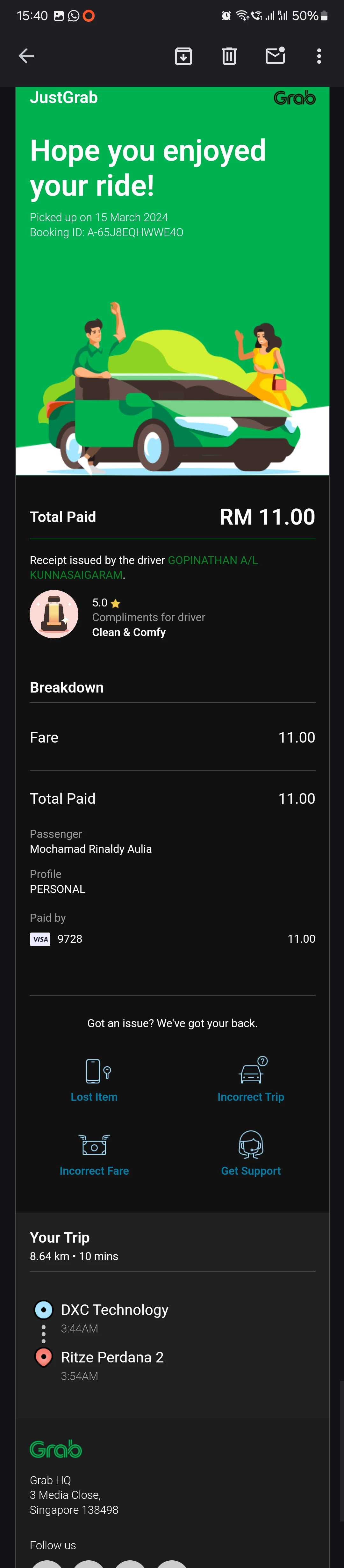Click the Grab logo in footer

[56, 1449]
